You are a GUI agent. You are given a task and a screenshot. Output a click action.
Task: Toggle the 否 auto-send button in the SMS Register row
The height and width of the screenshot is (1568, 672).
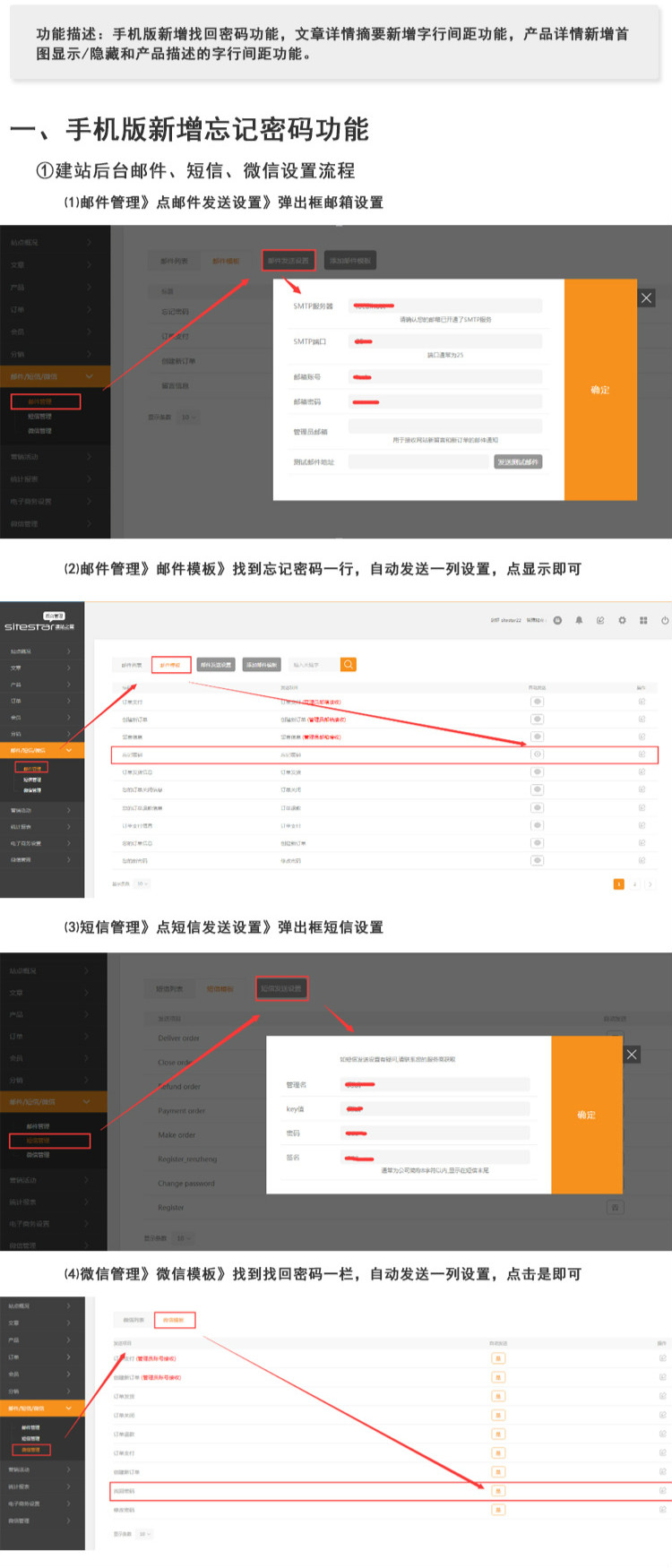(615, 1208)
